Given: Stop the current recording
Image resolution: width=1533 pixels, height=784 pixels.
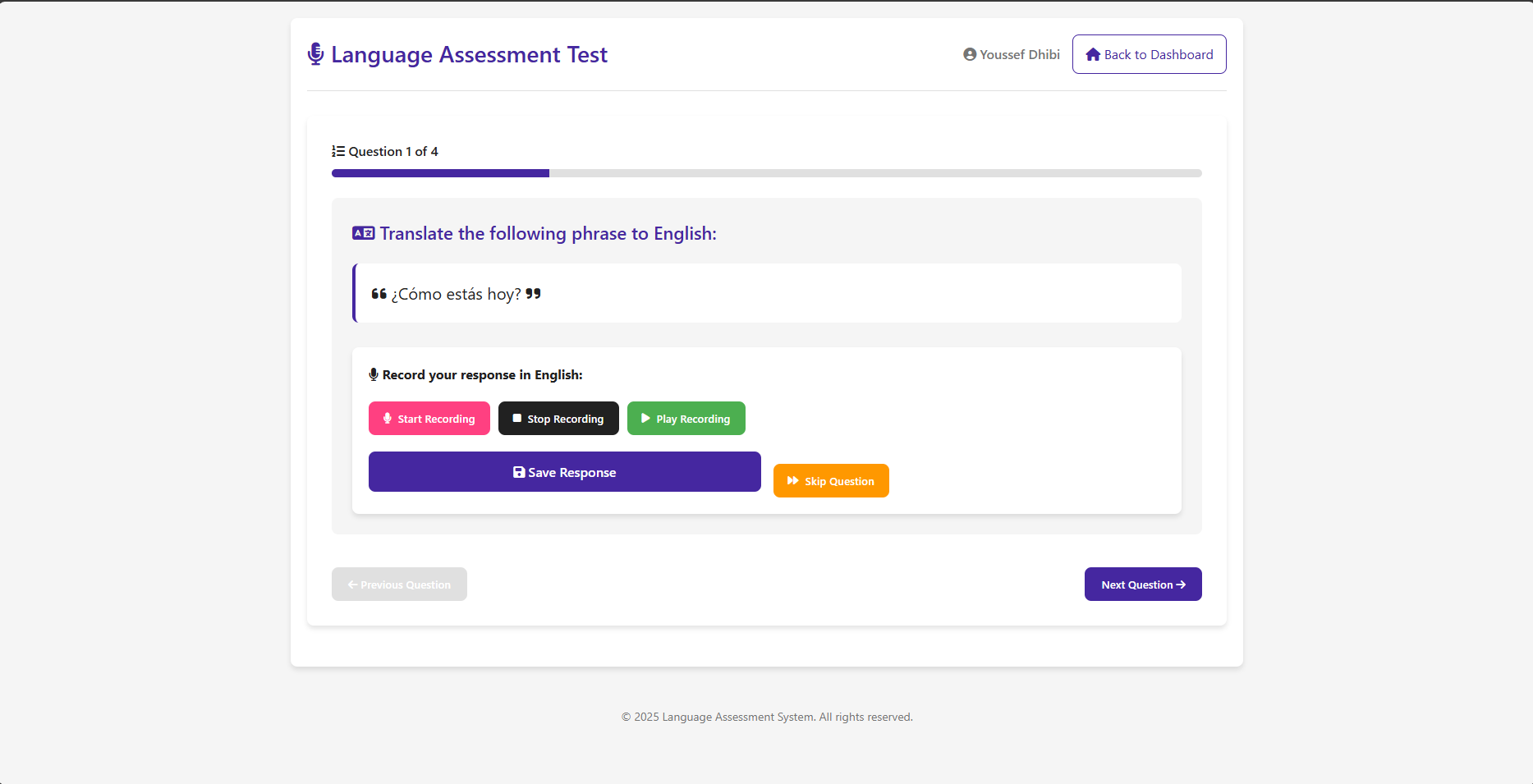Looking at the screenshot, I should 558,419.
